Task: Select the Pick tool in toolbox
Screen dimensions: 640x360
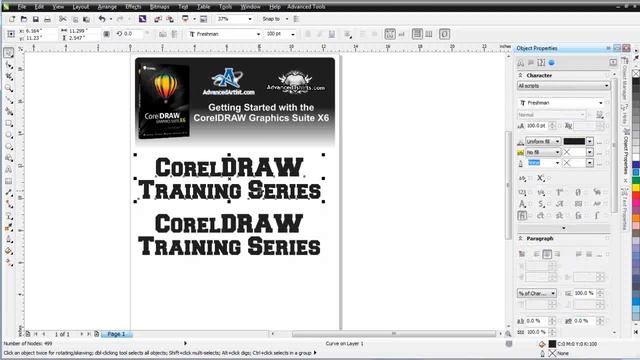Action: (x=9, y=53)
